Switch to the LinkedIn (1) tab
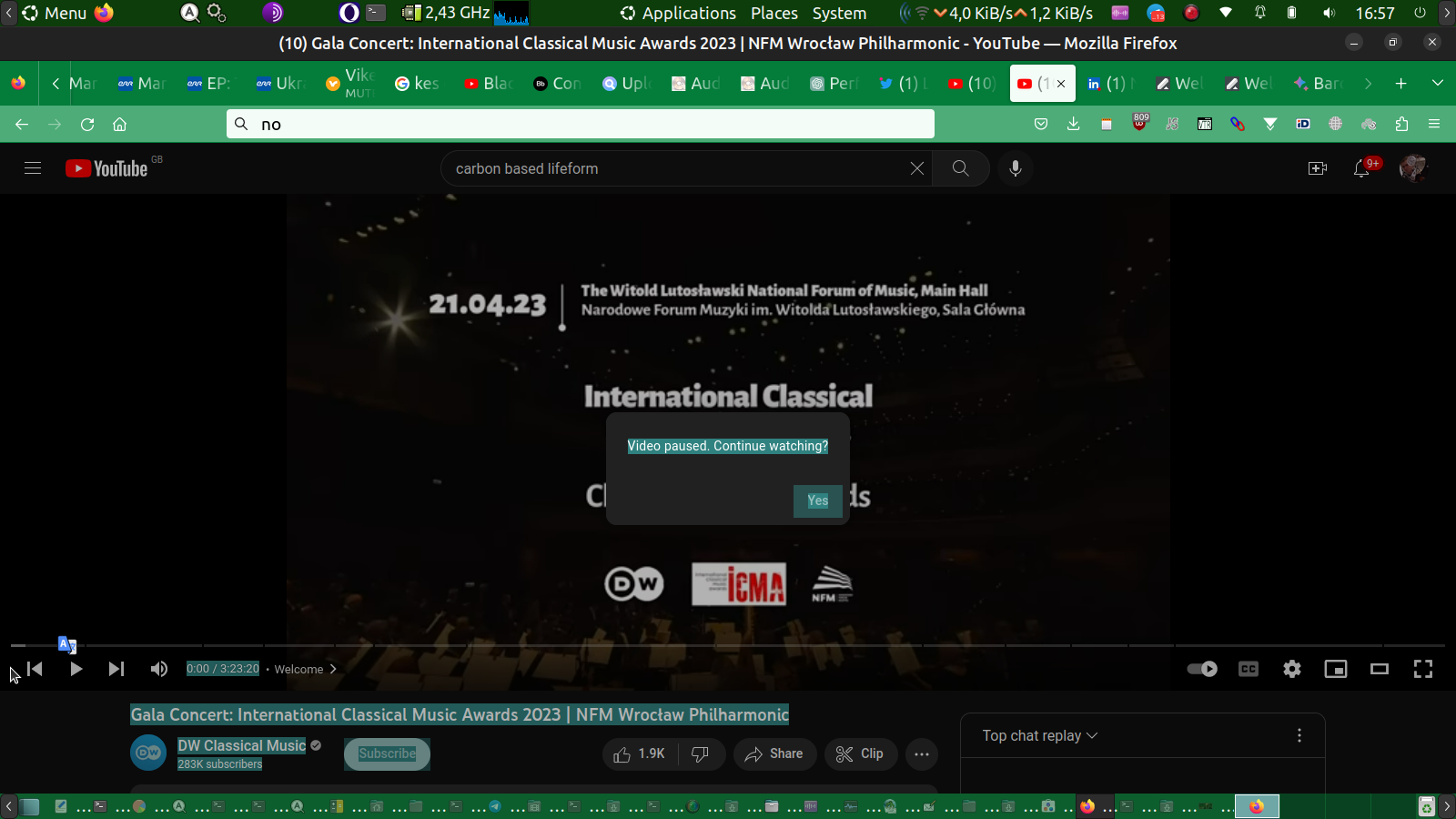1456x819 pixels. (x=1110, y=84)
